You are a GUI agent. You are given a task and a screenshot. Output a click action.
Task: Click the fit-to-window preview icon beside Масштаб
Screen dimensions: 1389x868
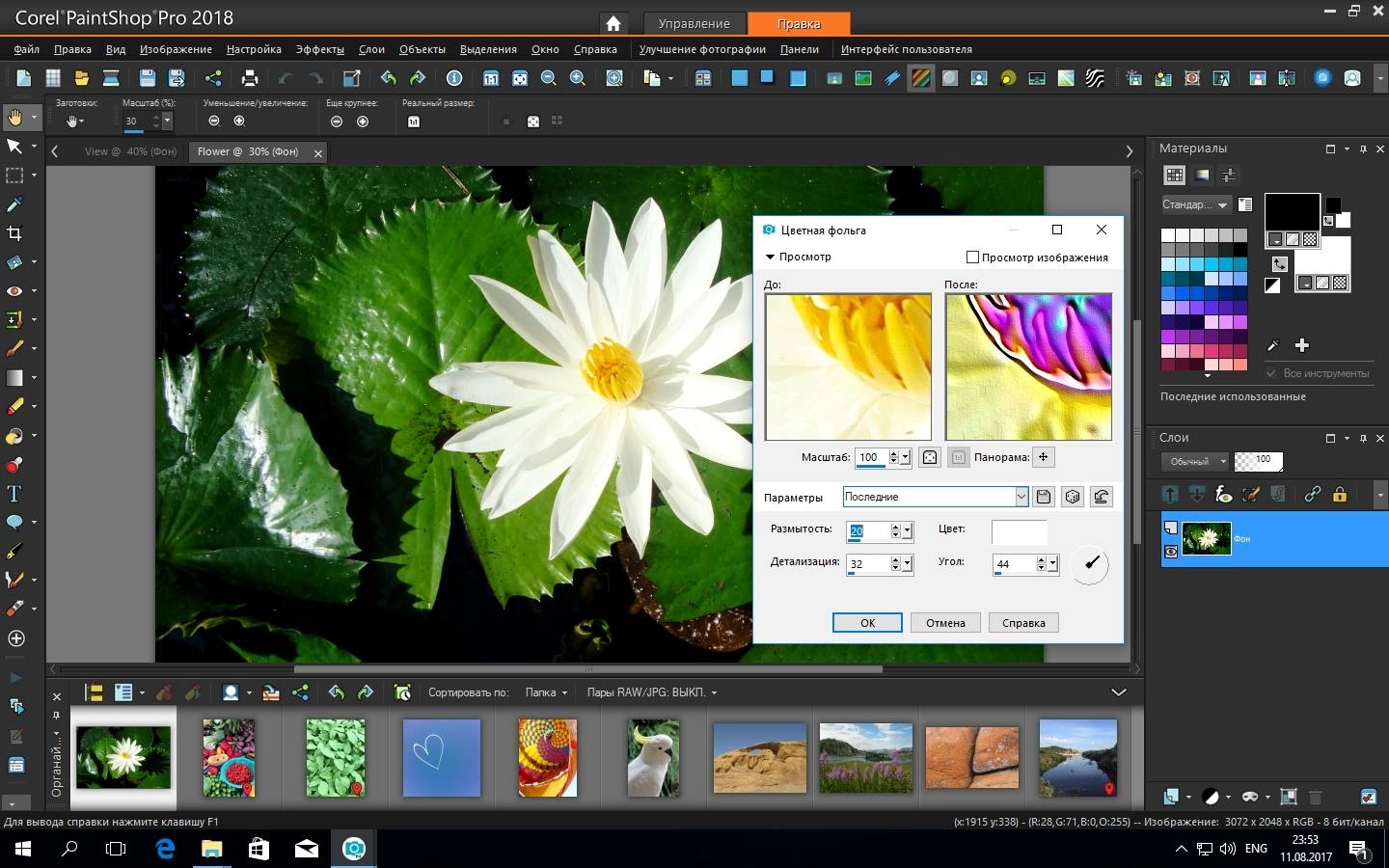point(930,457)
